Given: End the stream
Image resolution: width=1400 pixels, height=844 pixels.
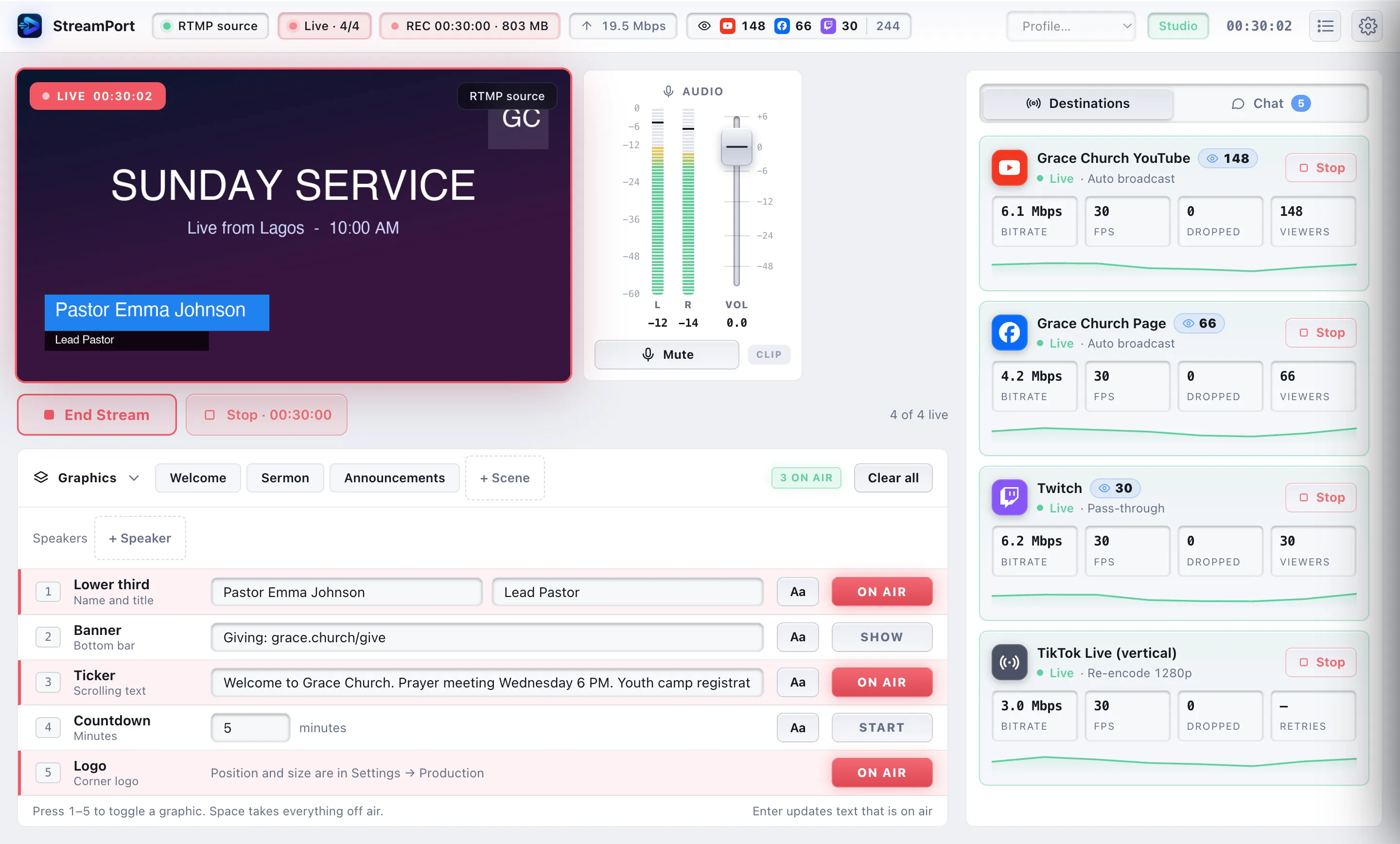Looking at the screenshot, I should pos(97,415).
